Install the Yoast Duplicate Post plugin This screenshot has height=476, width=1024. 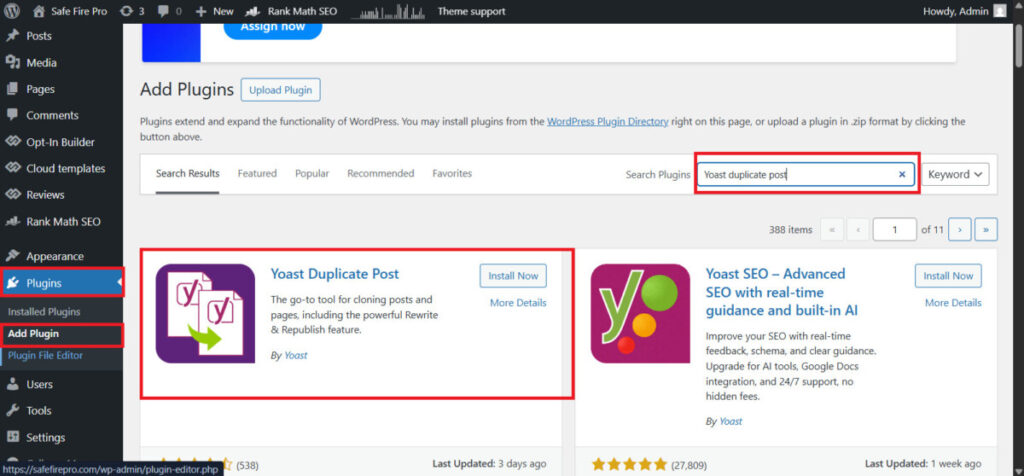click(x=513, y=276)
